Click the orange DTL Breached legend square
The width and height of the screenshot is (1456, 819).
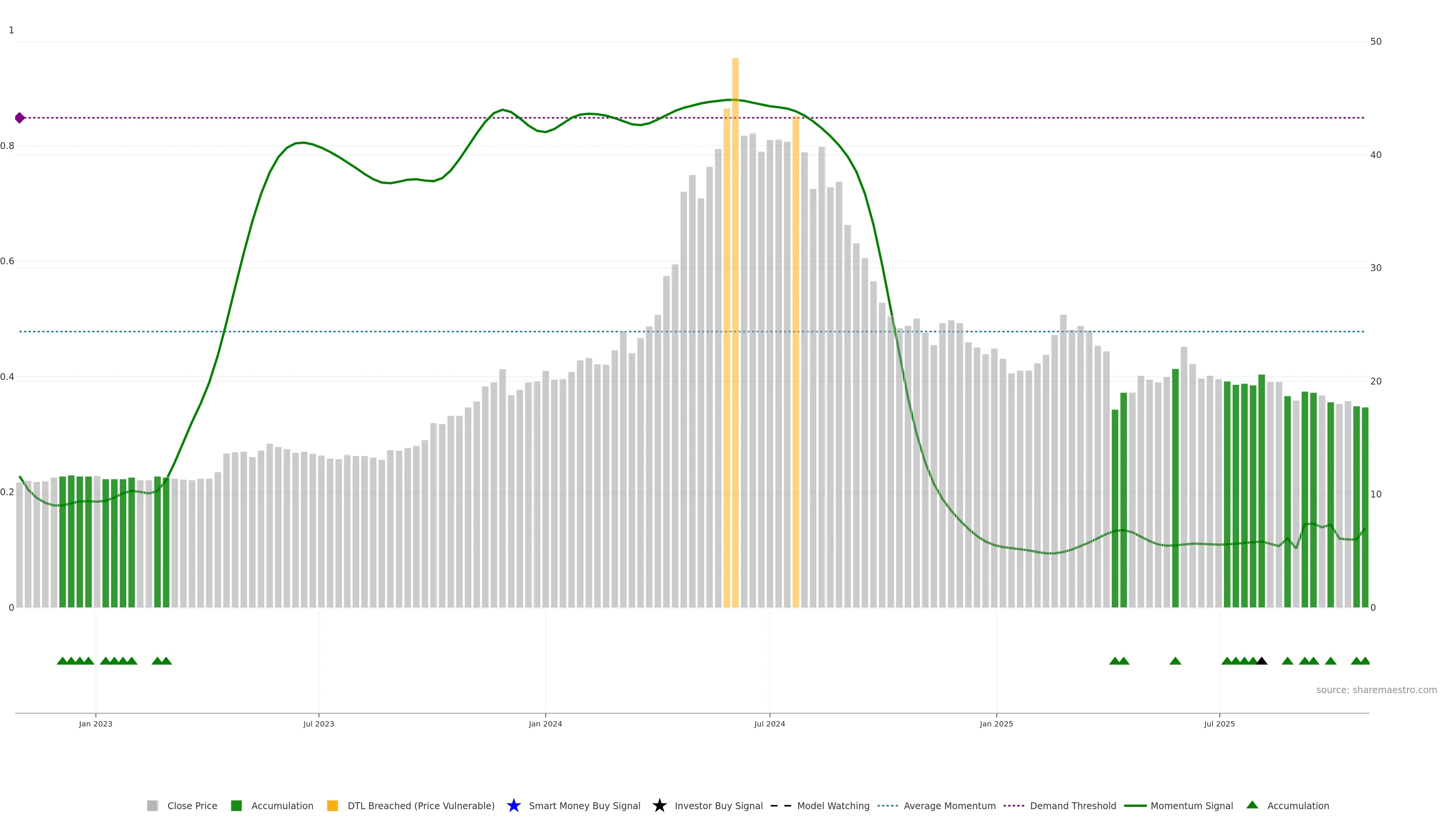pyautogui.click(x=333, y=805)
